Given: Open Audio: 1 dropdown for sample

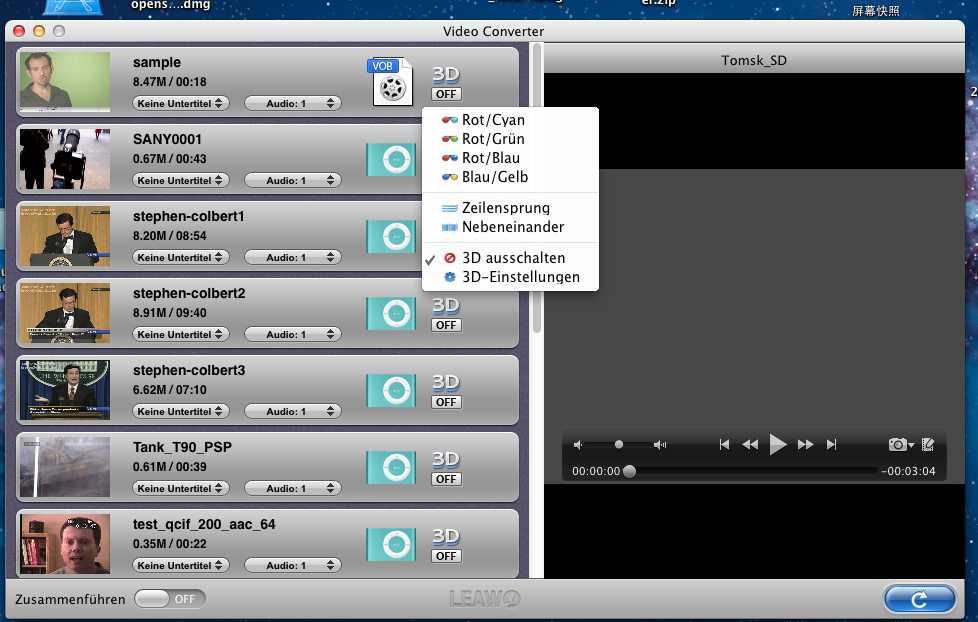Looking at the screenshot, I should point(293,104).
